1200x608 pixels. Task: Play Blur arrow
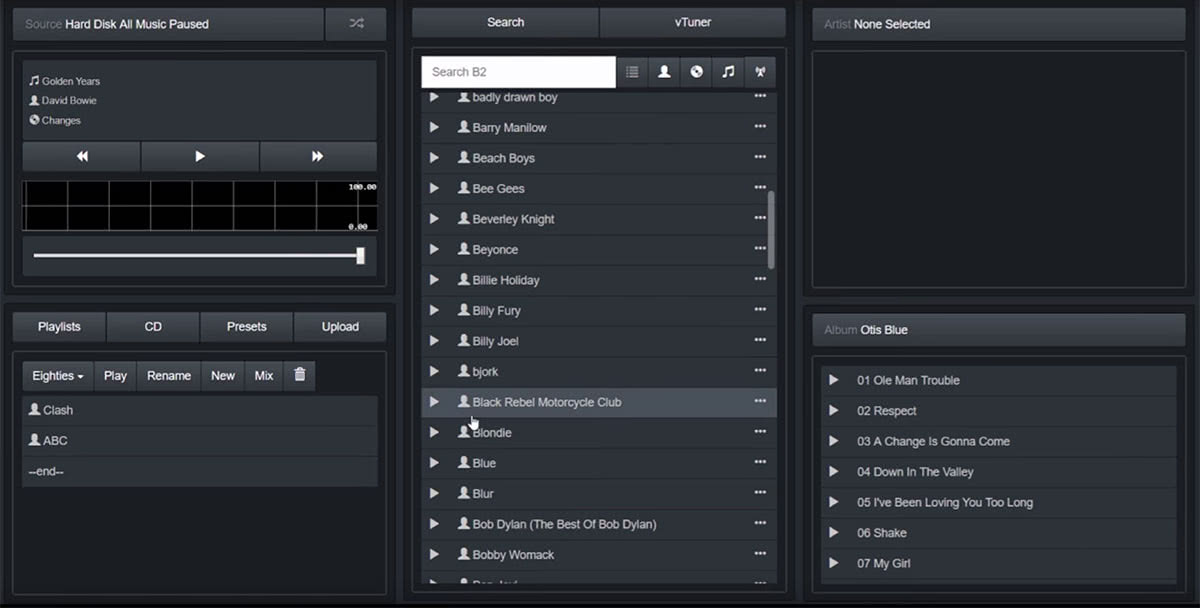tap(434, 493)
